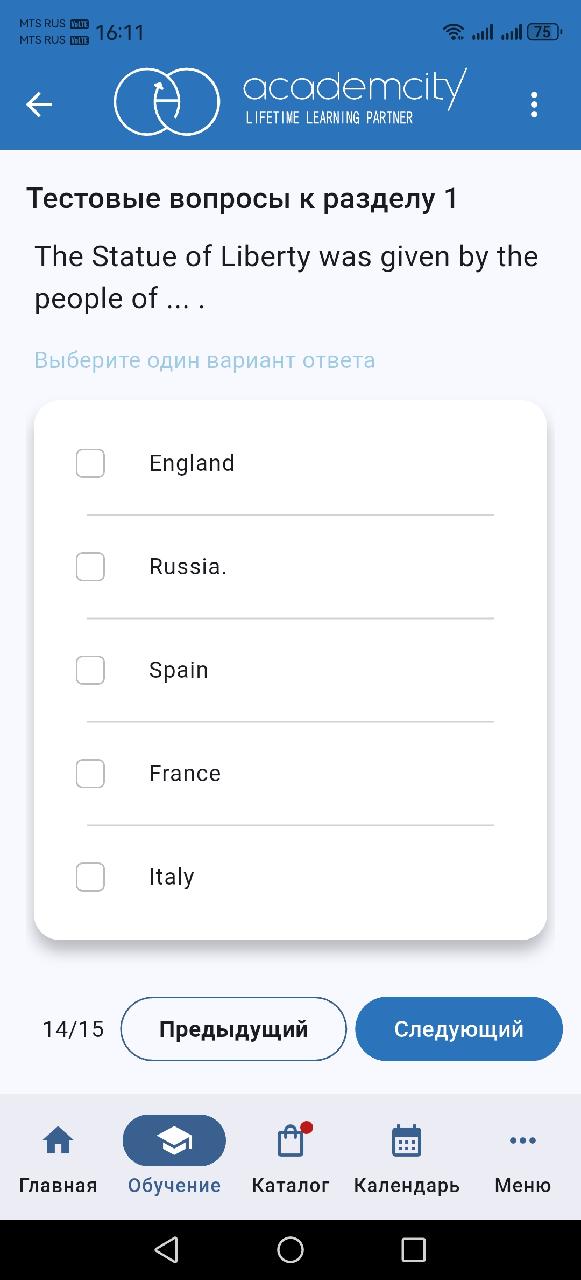Image resolution: width=581 pixels, height=1280 pixels.
Task: Tap Android back triangle button
Action: tap(167, 1249)
